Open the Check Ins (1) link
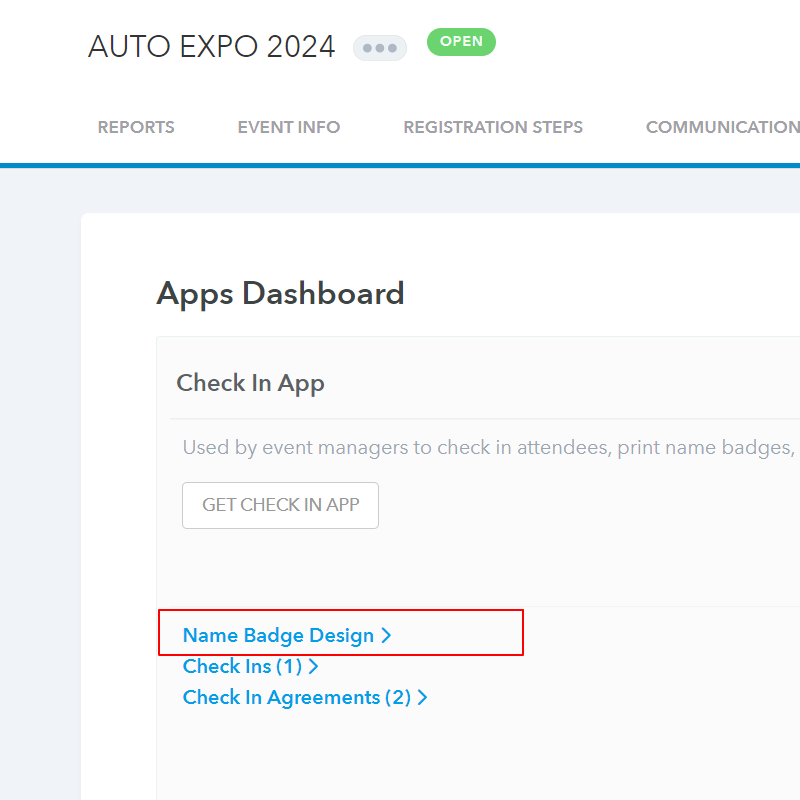The height and width of the screenshot is (800, 800). click(242, 666)
